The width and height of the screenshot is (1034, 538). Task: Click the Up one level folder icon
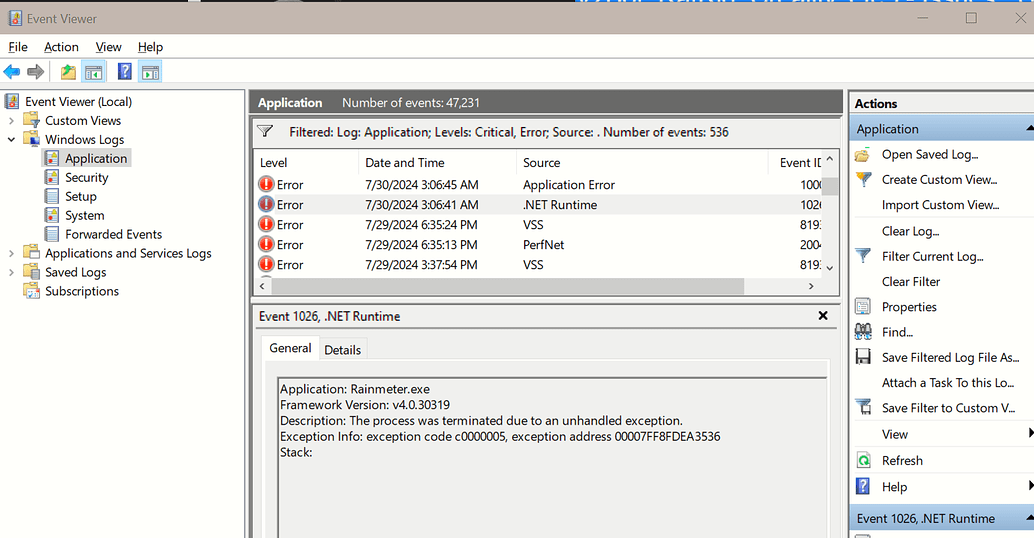[68, 72]
